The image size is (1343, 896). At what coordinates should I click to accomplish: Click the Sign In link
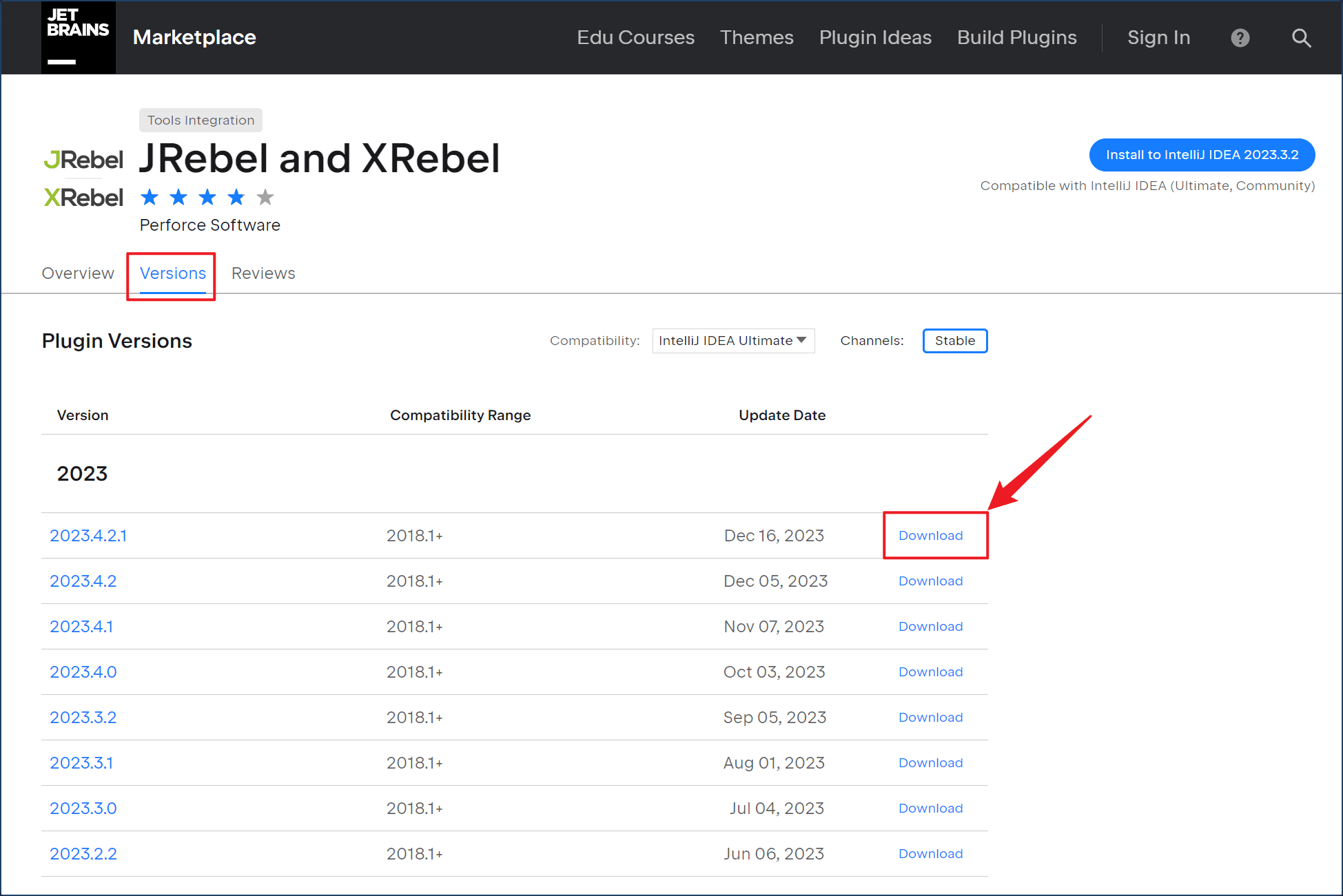[1158, 37]
